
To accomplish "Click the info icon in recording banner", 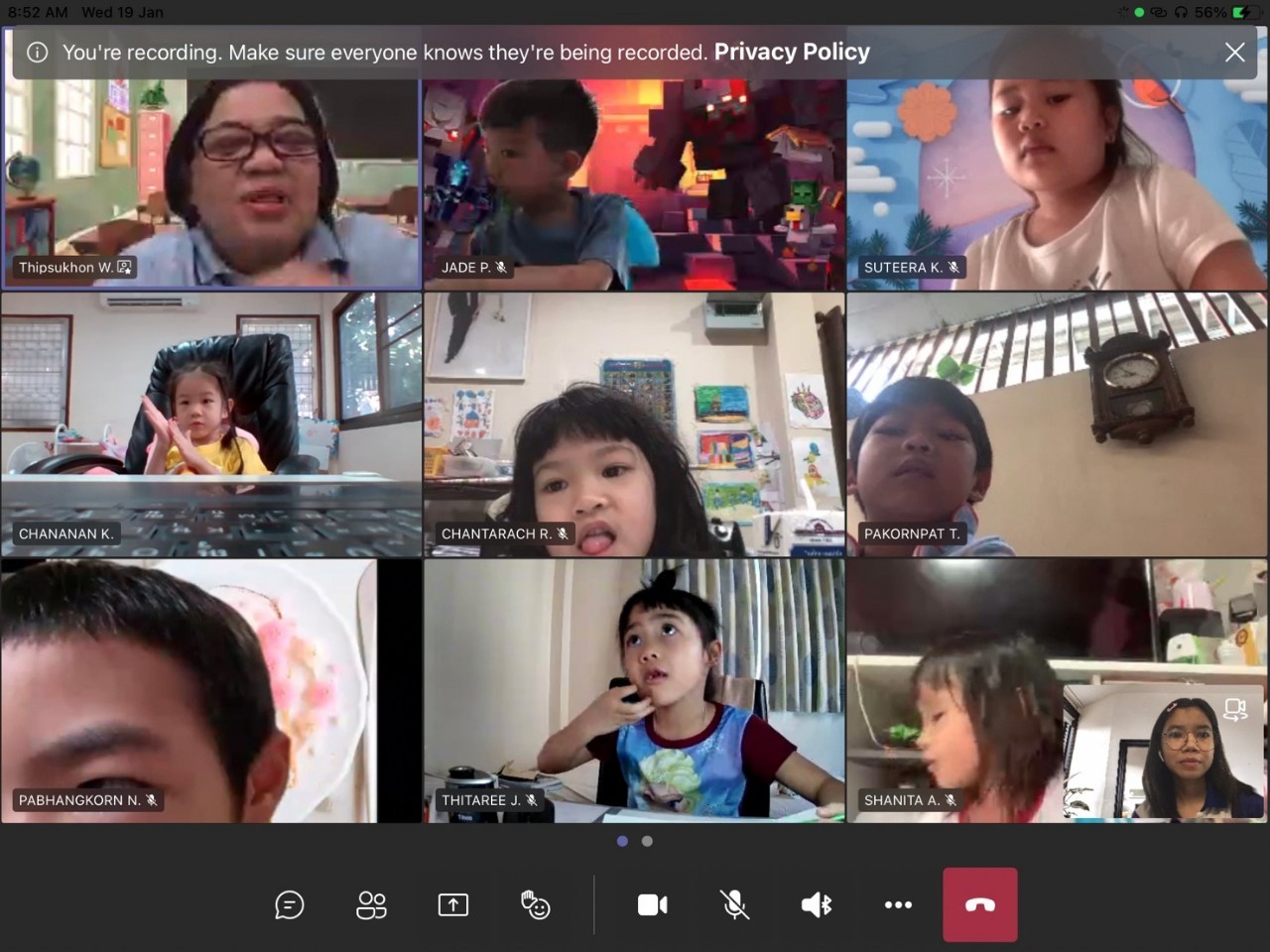I will (37, 53).
